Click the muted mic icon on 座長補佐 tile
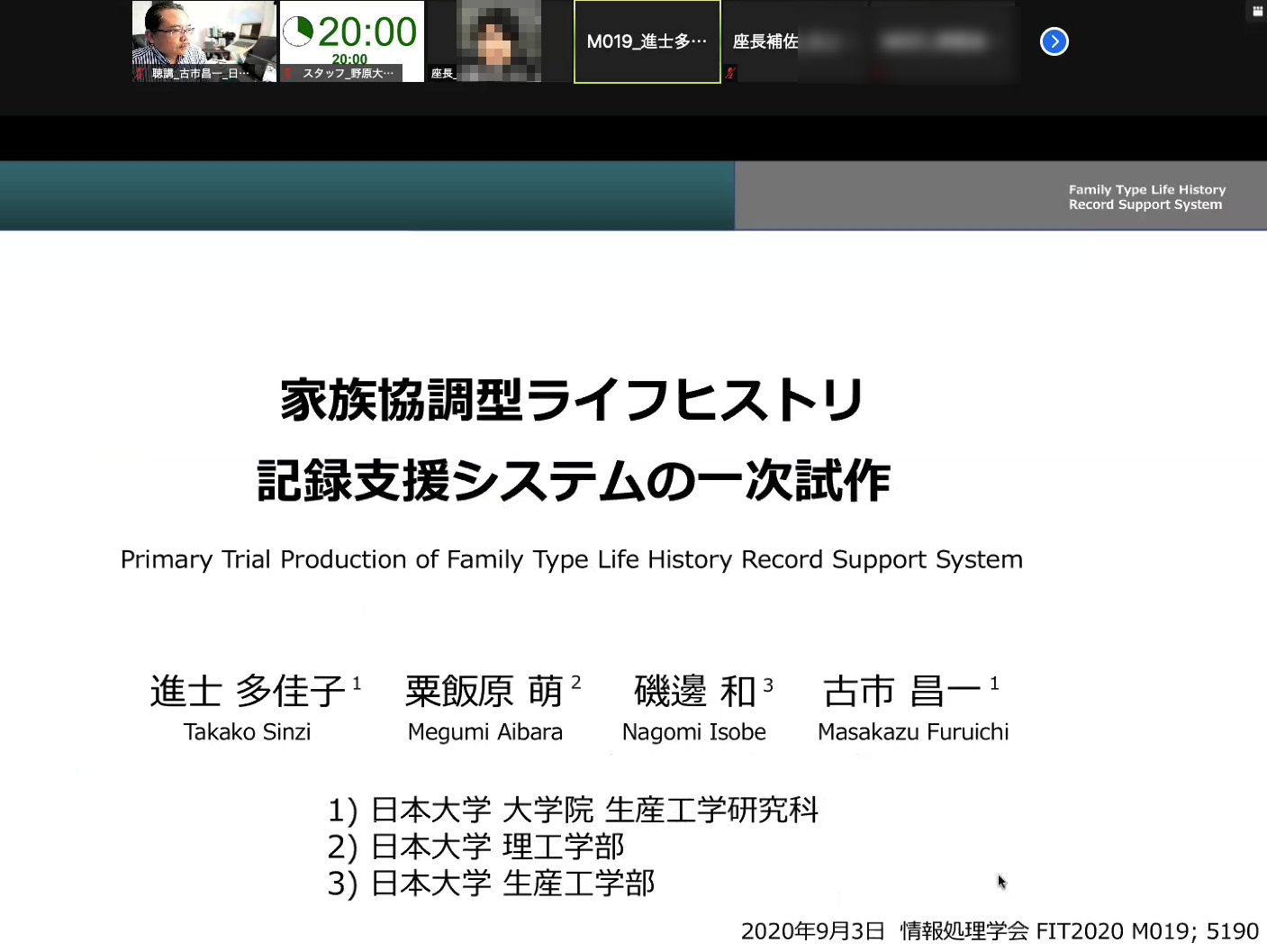1267x952 pixels. (730, 73)
